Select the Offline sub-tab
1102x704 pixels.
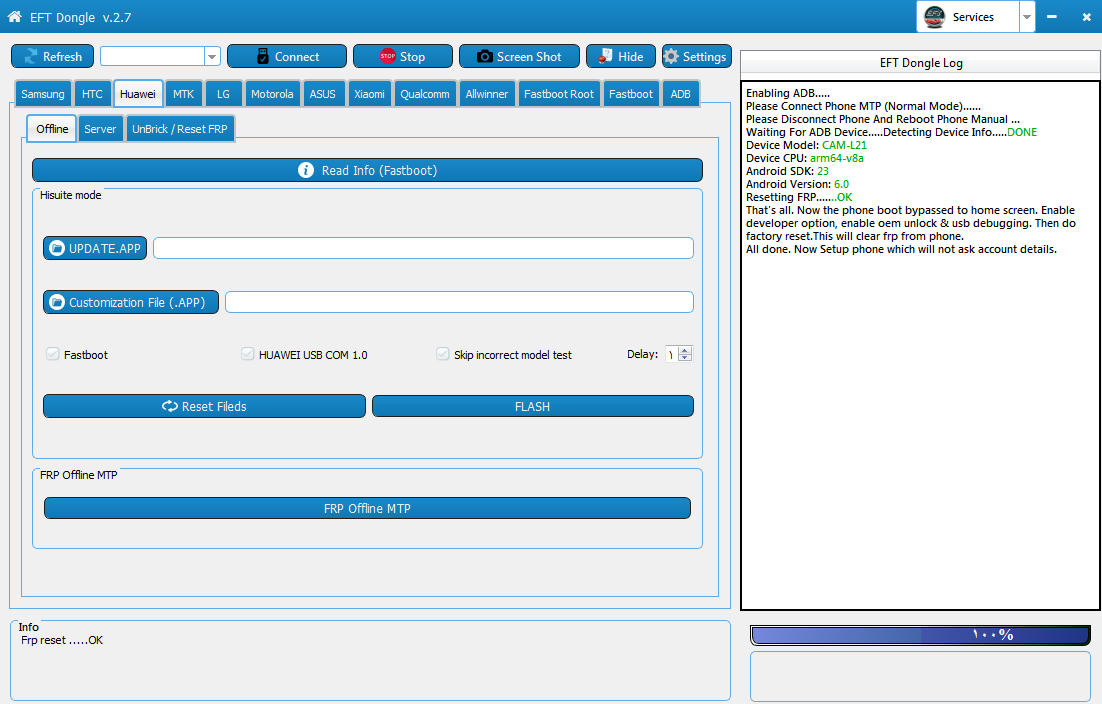point(52,129)
